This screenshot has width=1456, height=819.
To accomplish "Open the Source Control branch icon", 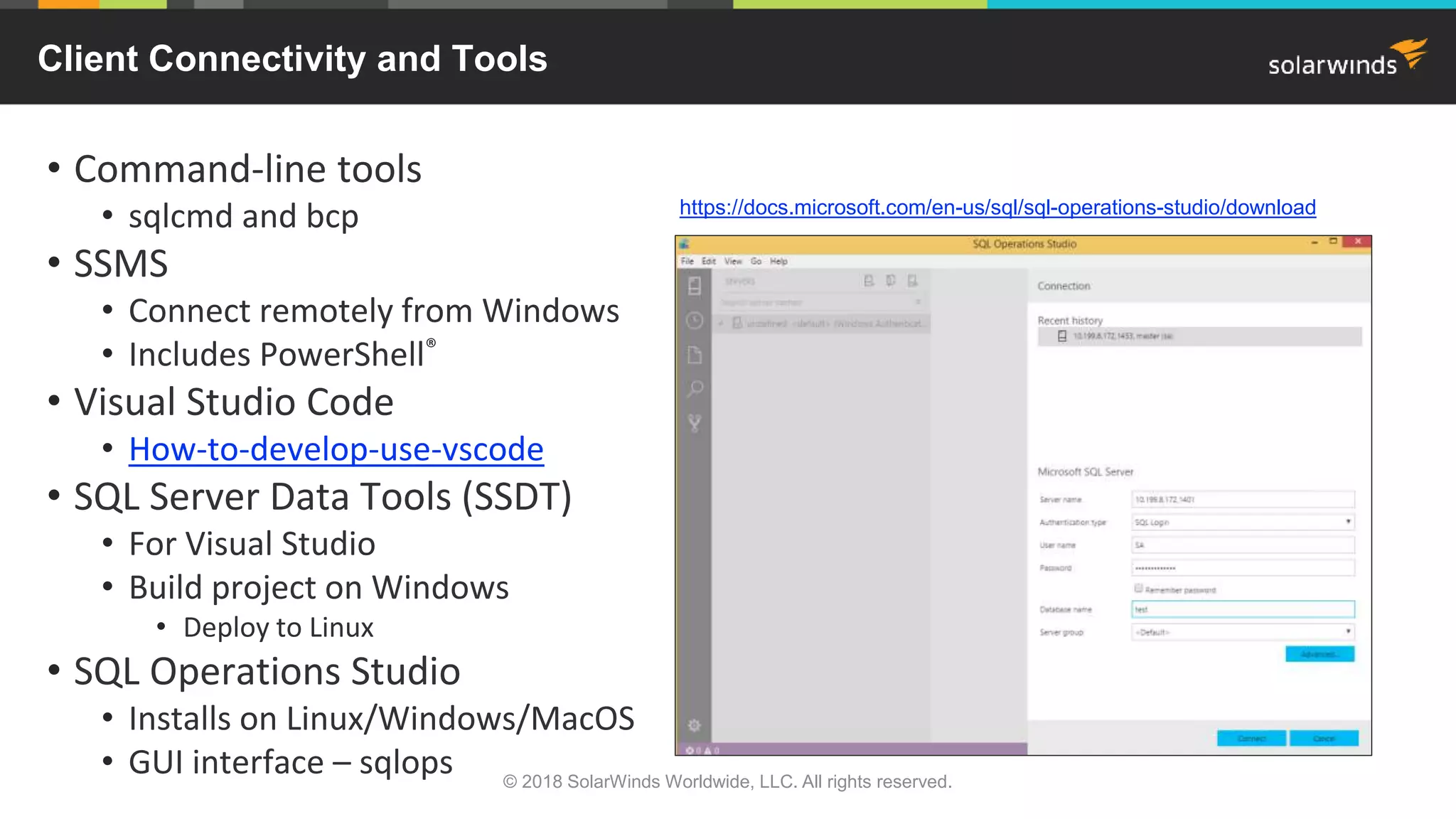I will point(695,424).
